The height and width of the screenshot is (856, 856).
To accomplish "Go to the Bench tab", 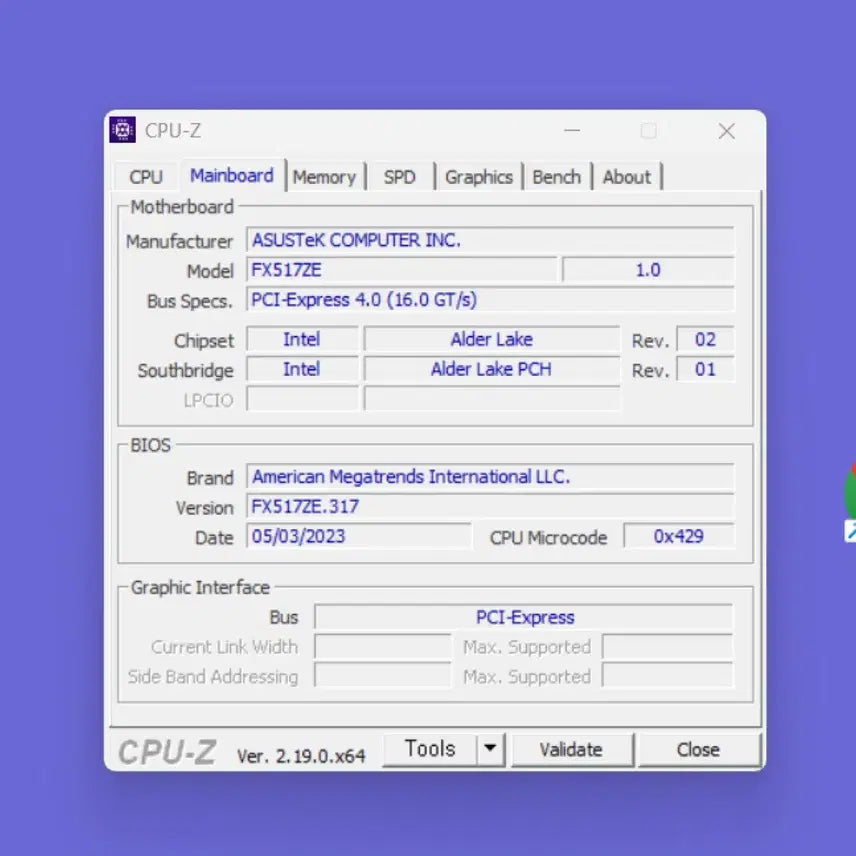I will 556,177.
